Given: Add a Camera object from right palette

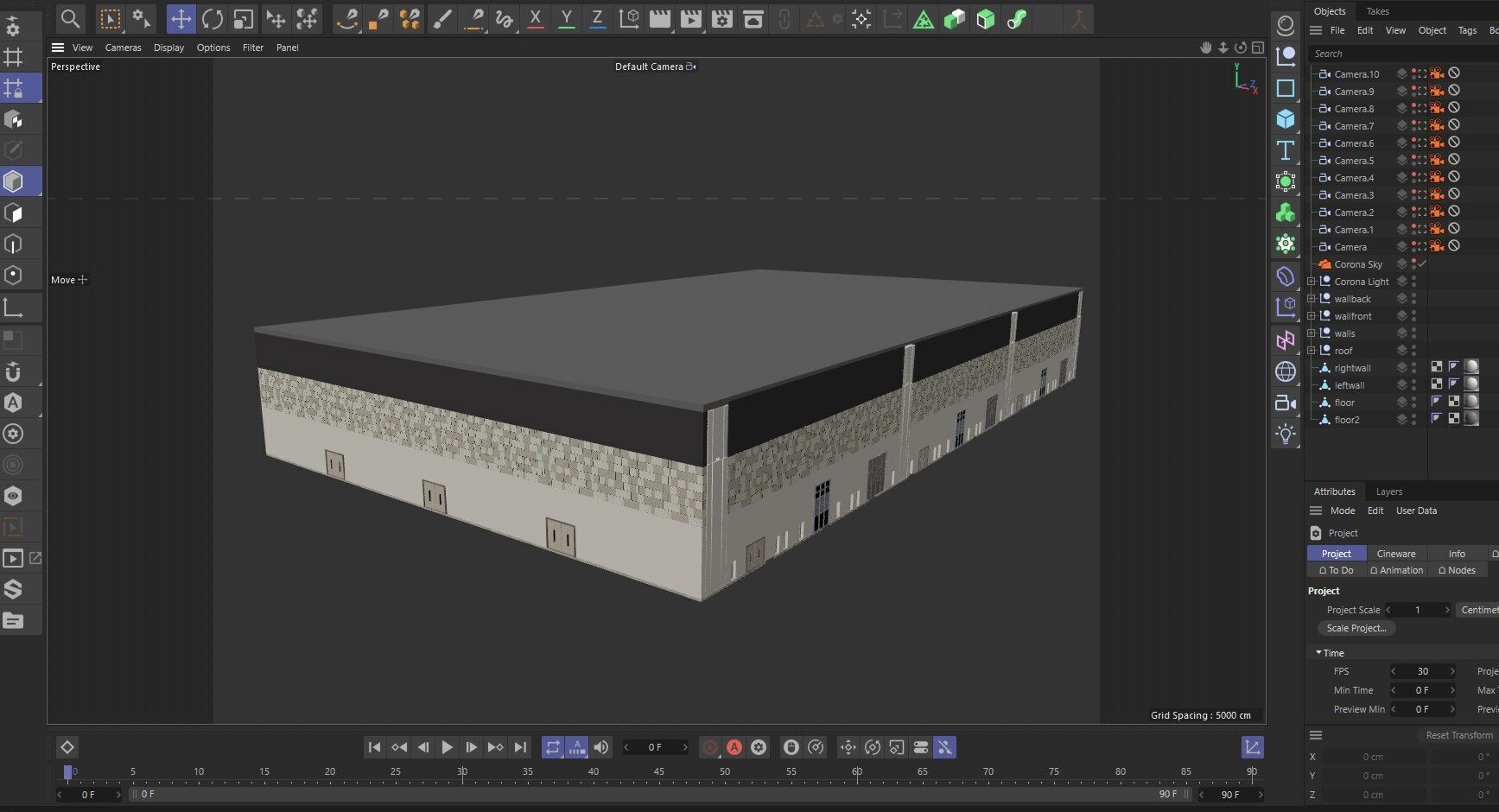Looking at the screenshot, I should pyautogui.click(x=1286, y=403).
